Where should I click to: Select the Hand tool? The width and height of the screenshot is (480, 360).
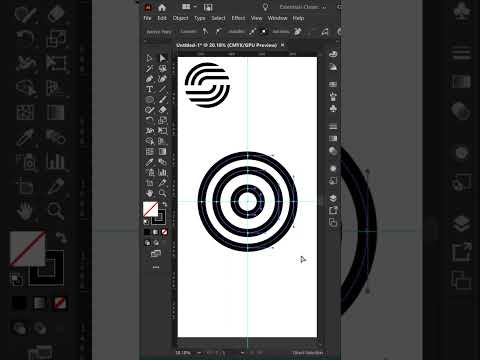pyautogui.click(x=149, y=193)
